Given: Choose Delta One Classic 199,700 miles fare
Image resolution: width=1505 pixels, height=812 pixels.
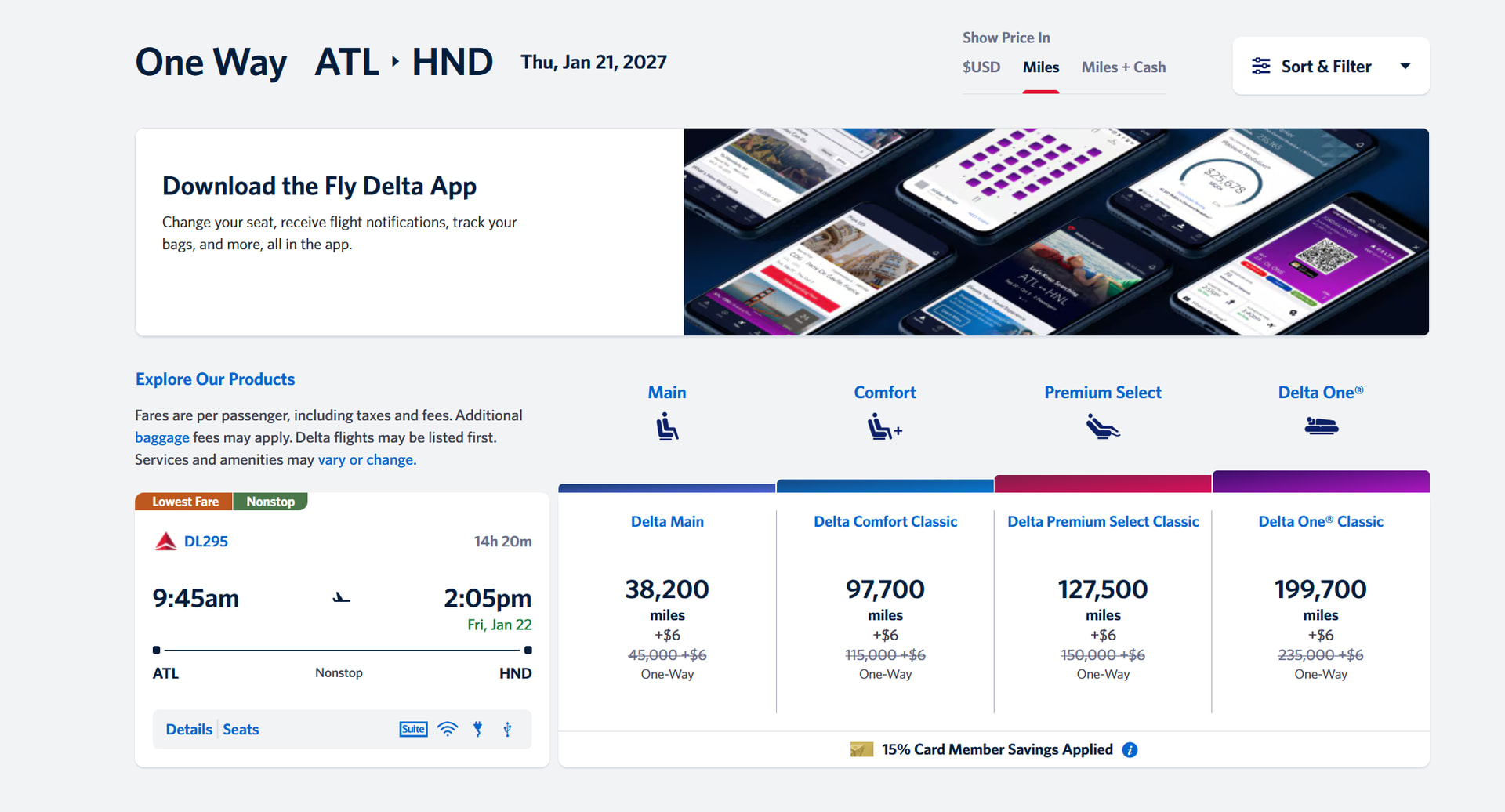Looking at the screenshot, I should (x=1320, y=604).
